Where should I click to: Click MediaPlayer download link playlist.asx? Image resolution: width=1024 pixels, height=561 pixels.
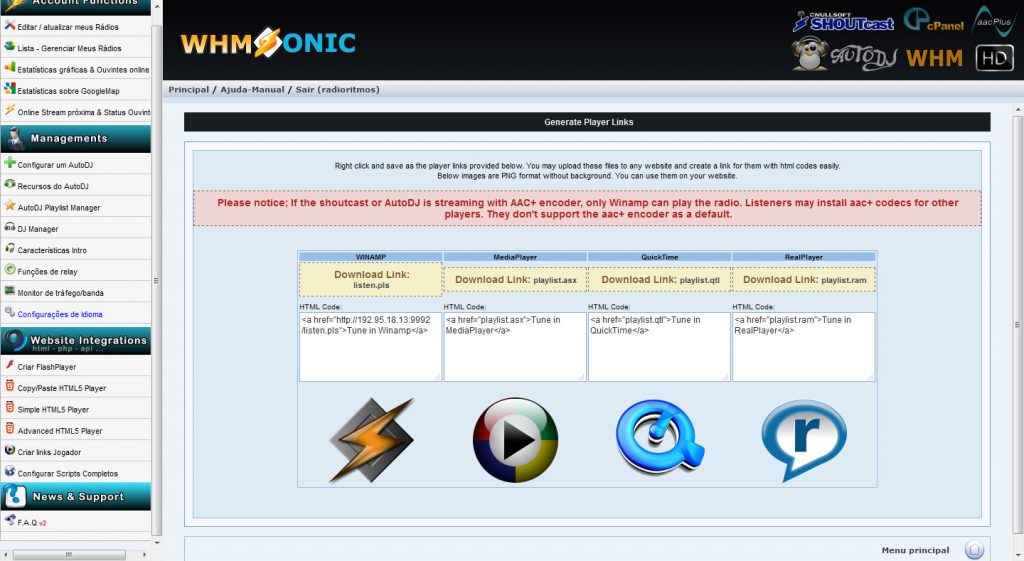[515, 280]
